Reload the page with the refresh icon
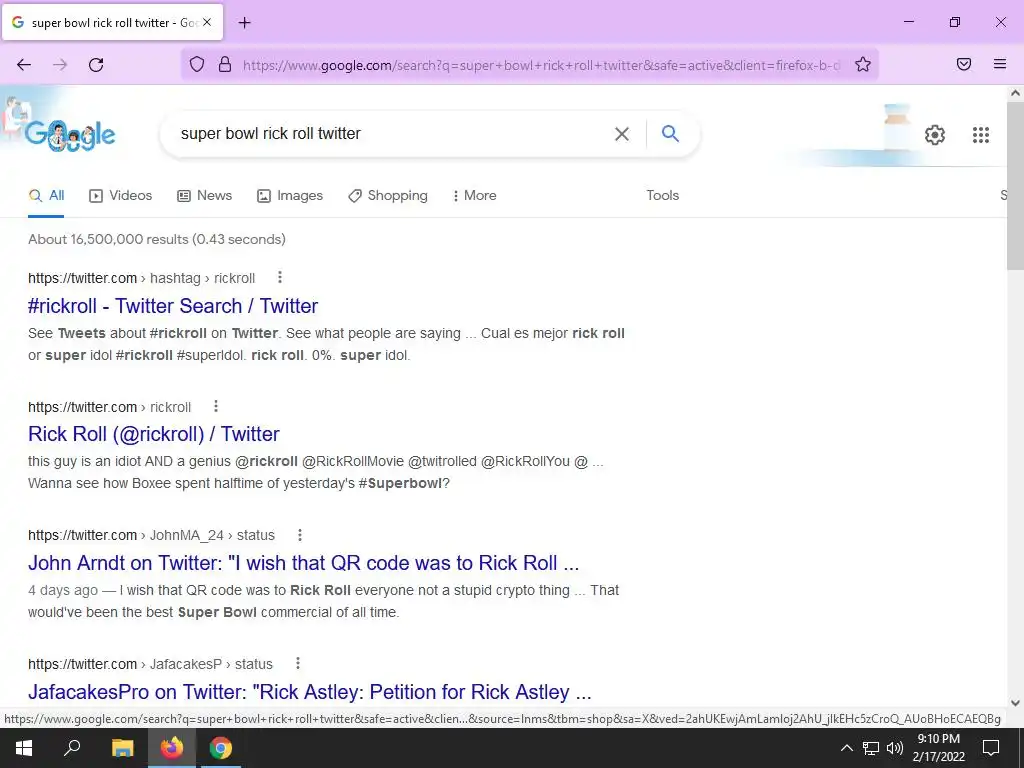Image resolution: width=1024 pixels, height=768 pixels. 96,65
